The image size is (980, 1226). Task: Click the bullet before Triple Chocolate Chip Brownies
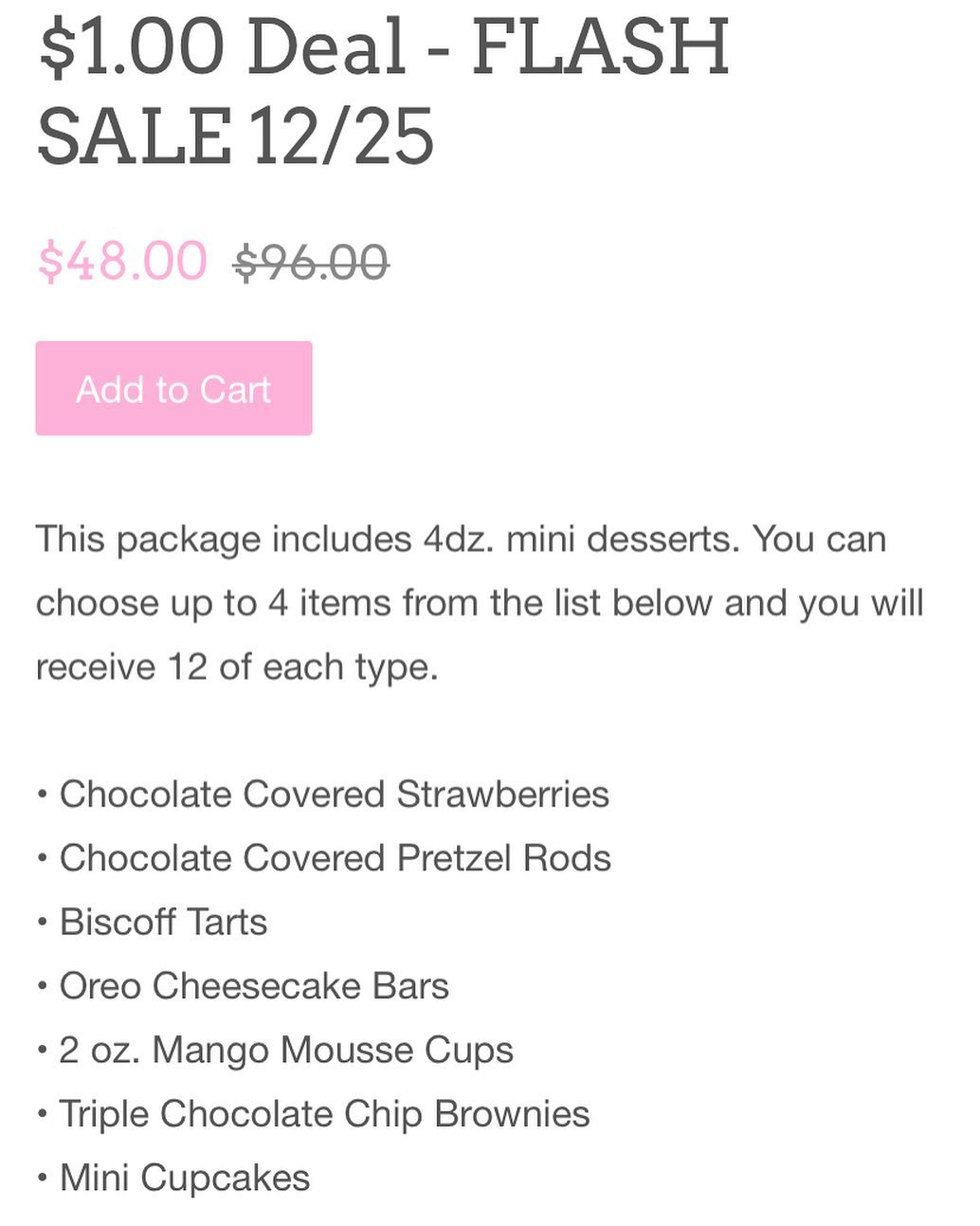[x=42, y=1115]
